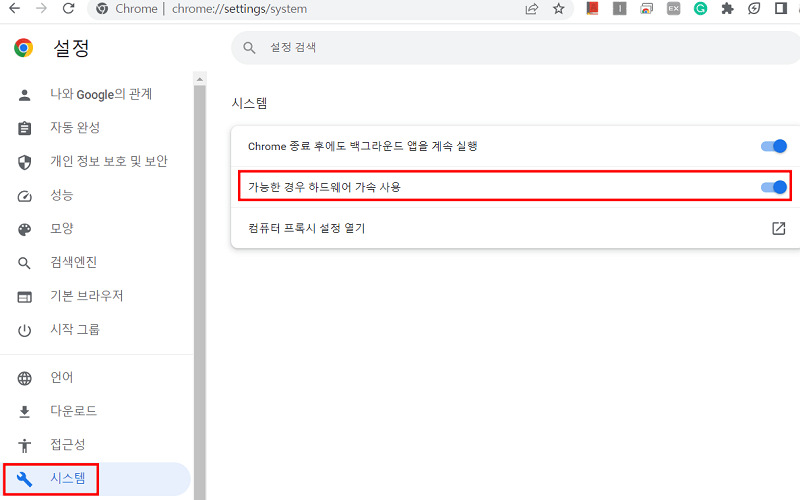
Task: Open the puzzle-piece Extensions menu
Action: [x=727, y=8]
